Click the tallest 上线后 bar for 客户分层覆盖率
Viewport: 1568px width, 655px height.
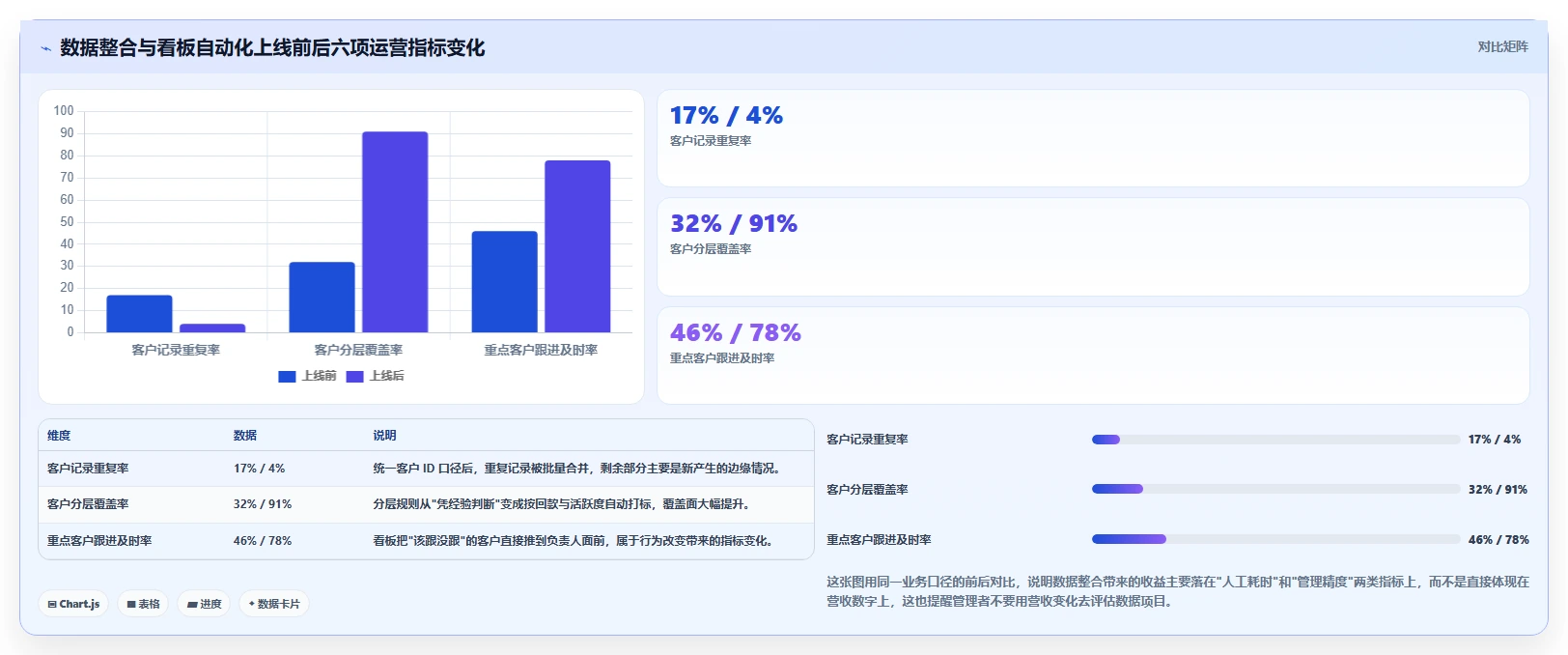[395, 232]
